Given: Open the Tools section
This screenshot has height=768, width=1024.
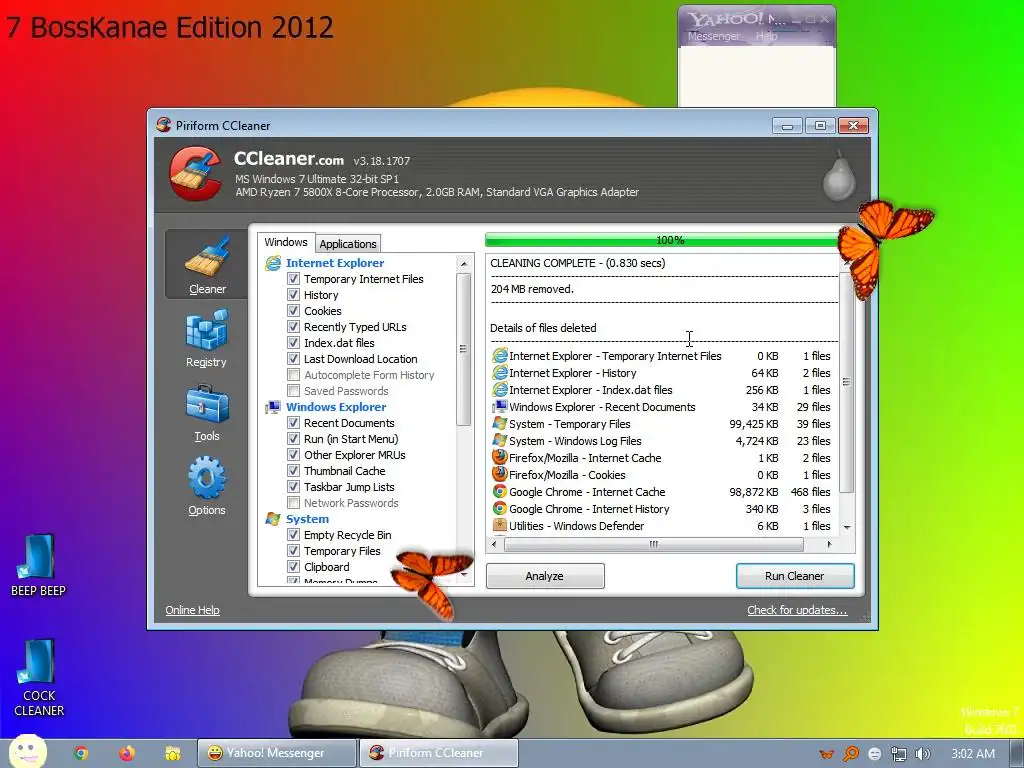Looking at the screenshot, I should click(206, 413).
